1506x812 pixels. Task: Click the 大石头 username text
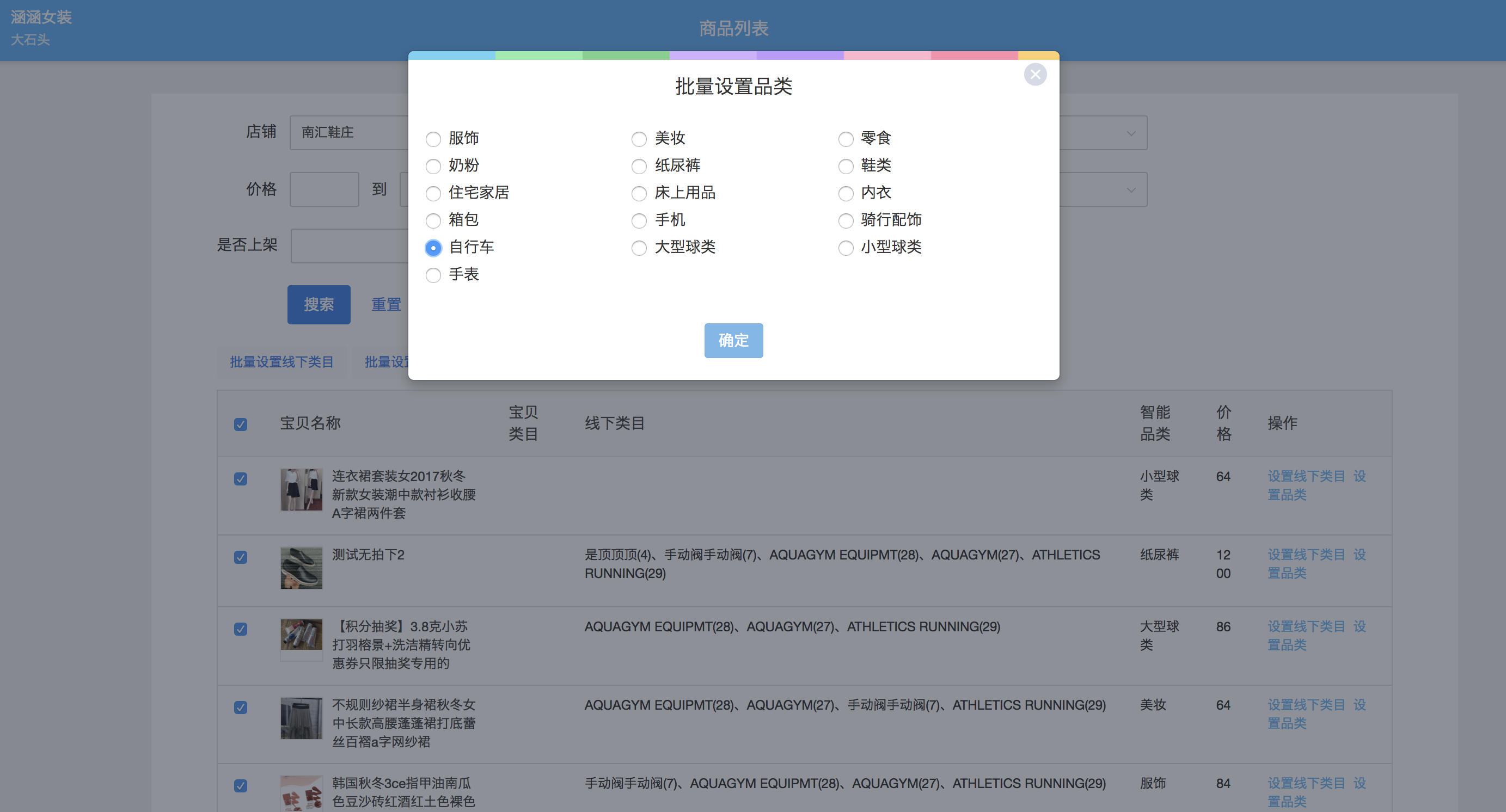pyautogui.click(x=30, y=40)
